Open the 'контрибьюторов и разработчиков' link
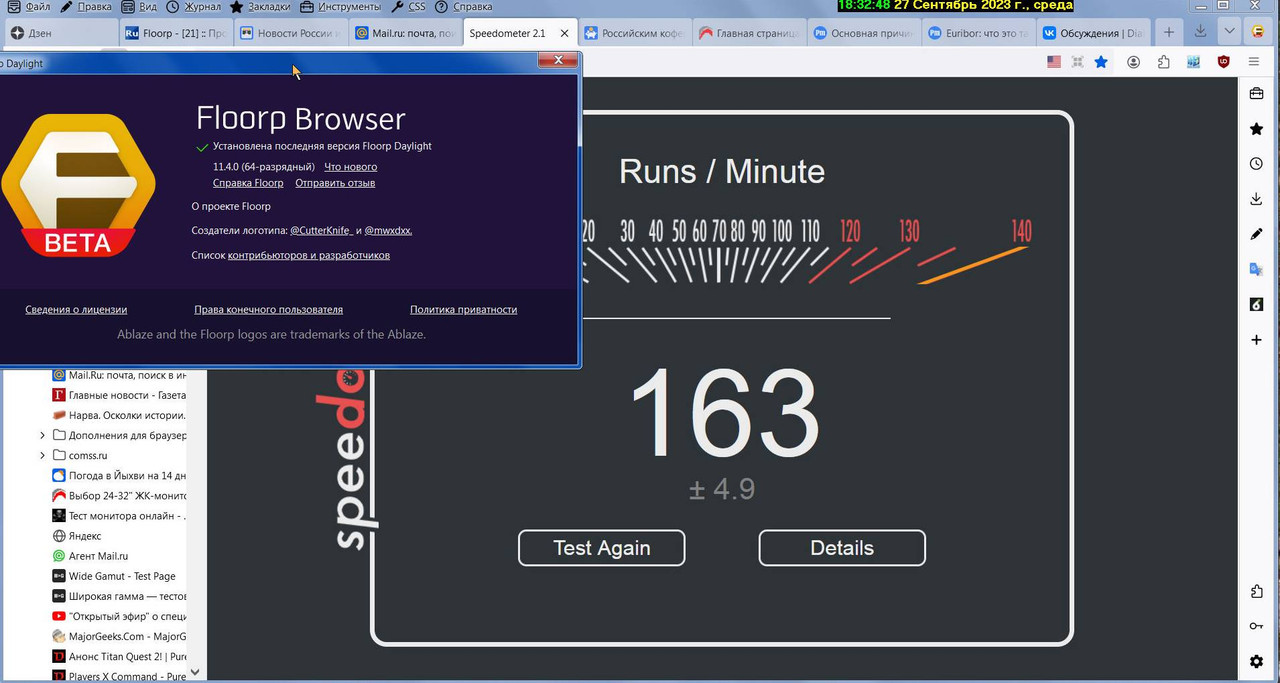 309,255
